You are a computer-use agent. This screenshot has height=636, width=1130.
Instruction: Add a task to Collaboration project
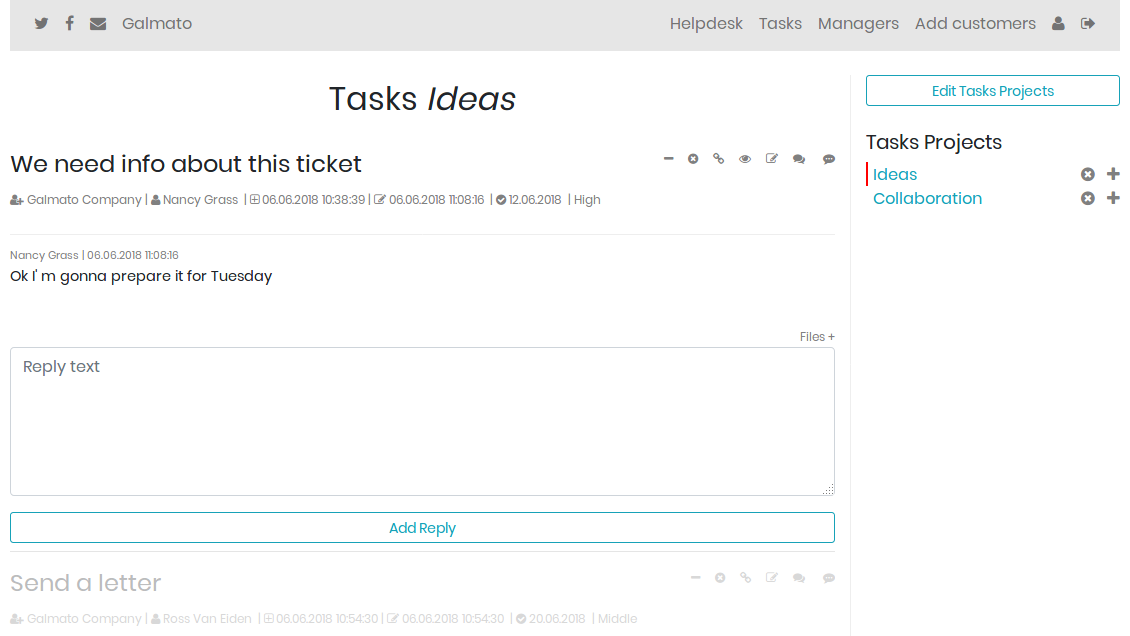1113,198
